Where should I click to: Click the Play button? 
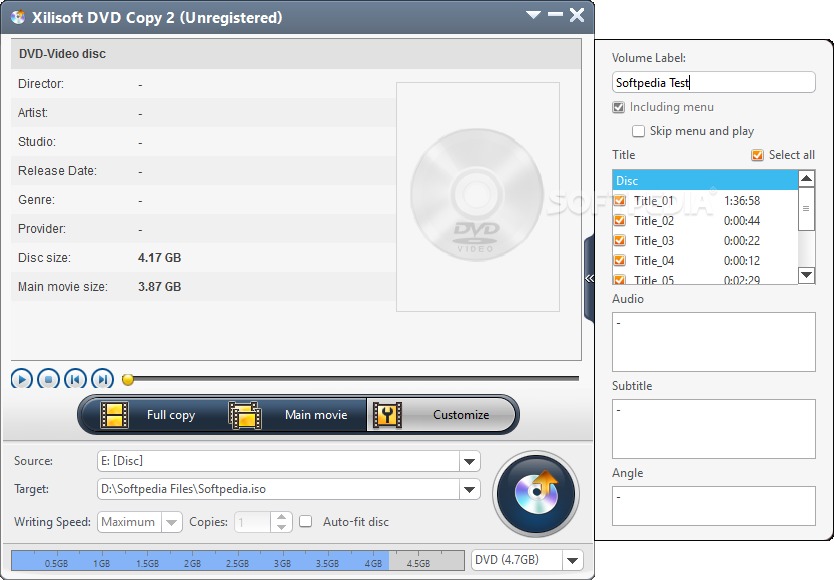pyautogui.click(x=22, y=379)
